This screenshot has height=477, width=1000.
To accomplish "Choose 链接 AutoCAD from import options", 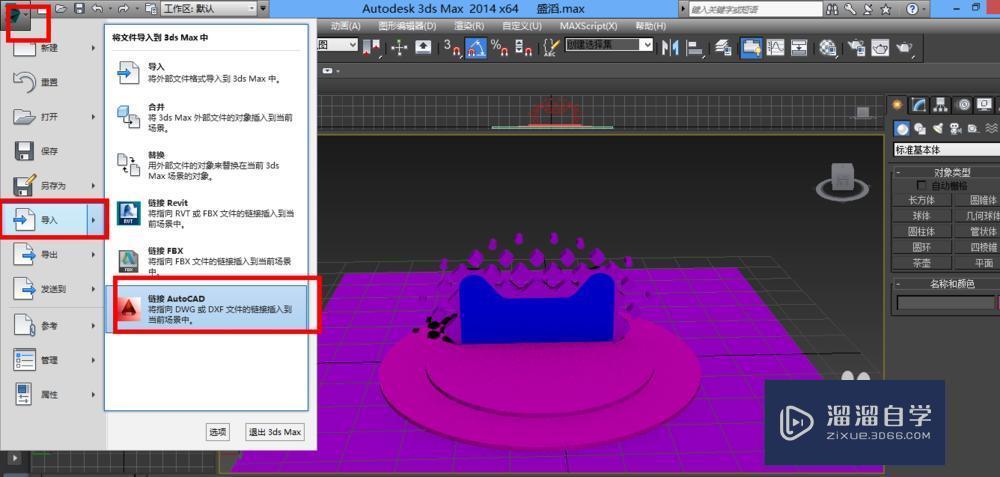I will (x=206, y=309).
